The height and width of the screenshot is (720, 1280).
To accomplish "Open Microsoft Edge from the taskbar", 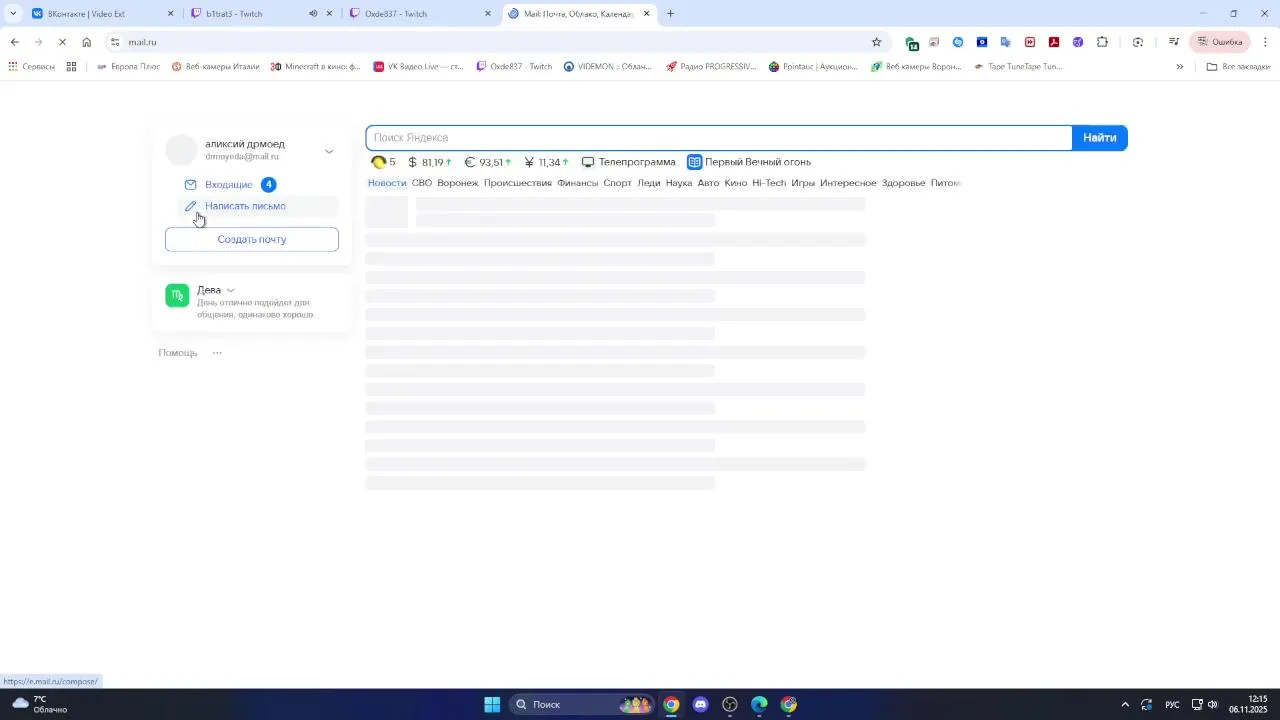I will point(759,704).
